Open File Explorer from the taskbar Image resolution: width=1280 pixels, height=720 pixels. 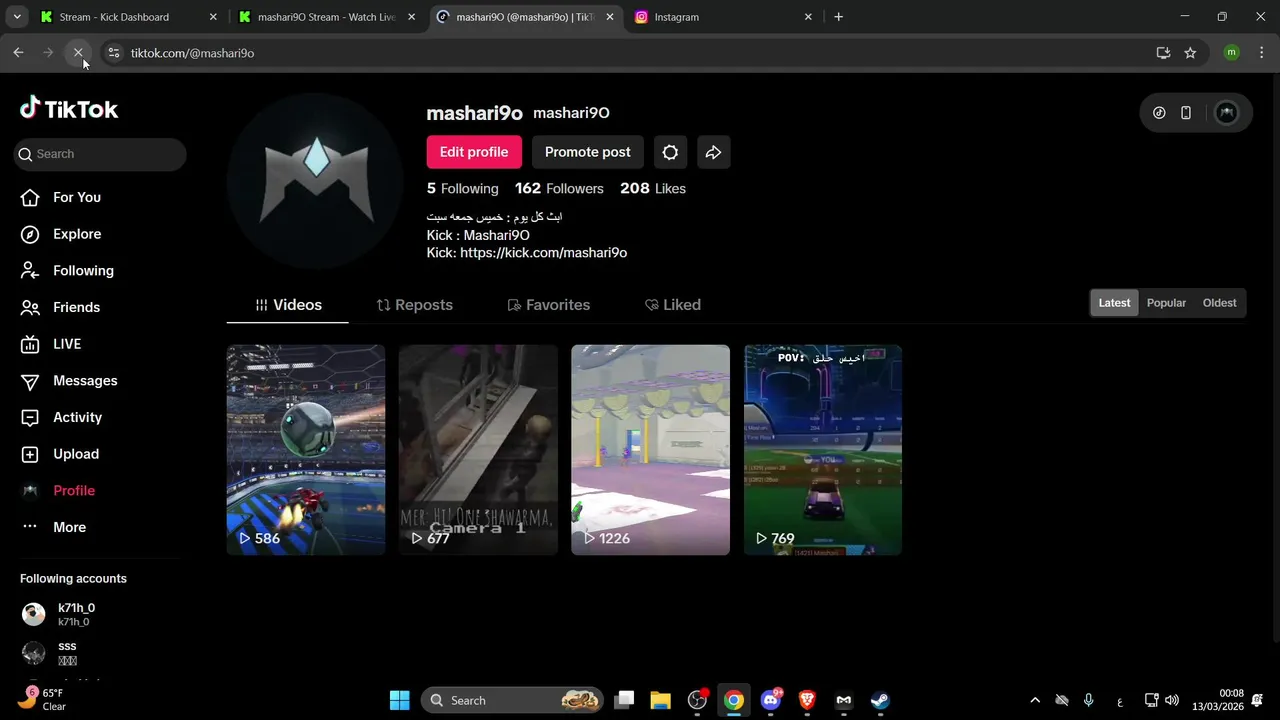pyautogui.click(x=660, y=700)
